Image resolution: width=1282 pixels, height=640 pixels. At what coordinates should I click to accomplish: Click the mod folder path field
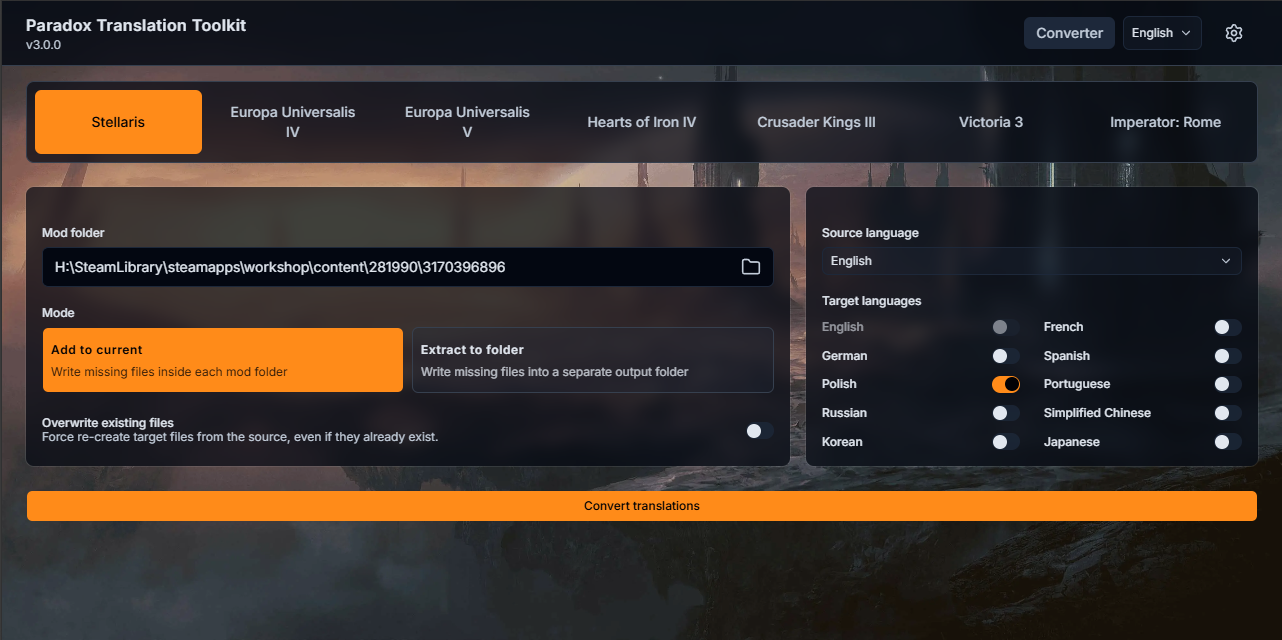point(390,267)
